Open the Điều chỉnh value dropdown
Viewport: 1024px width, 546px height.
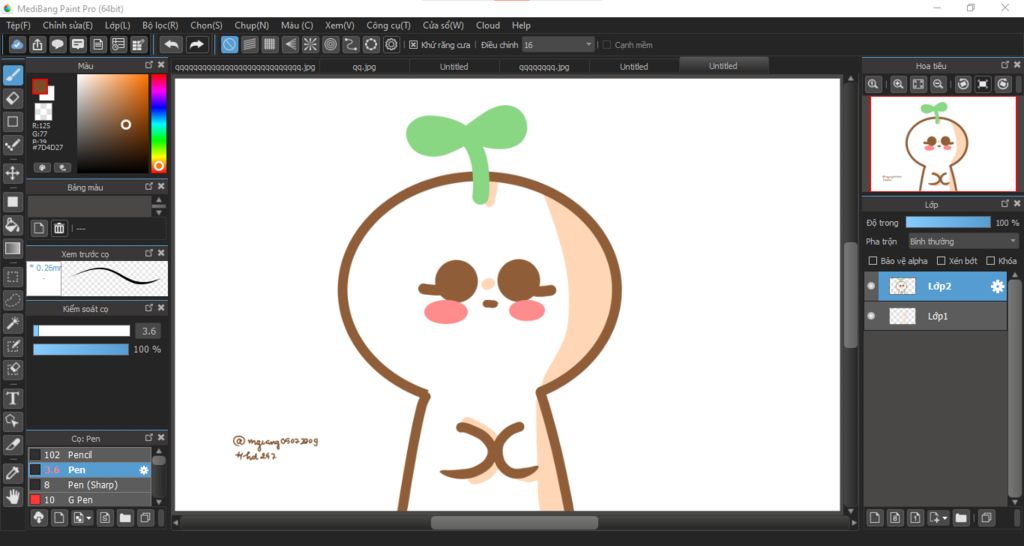tap(558, 45)
